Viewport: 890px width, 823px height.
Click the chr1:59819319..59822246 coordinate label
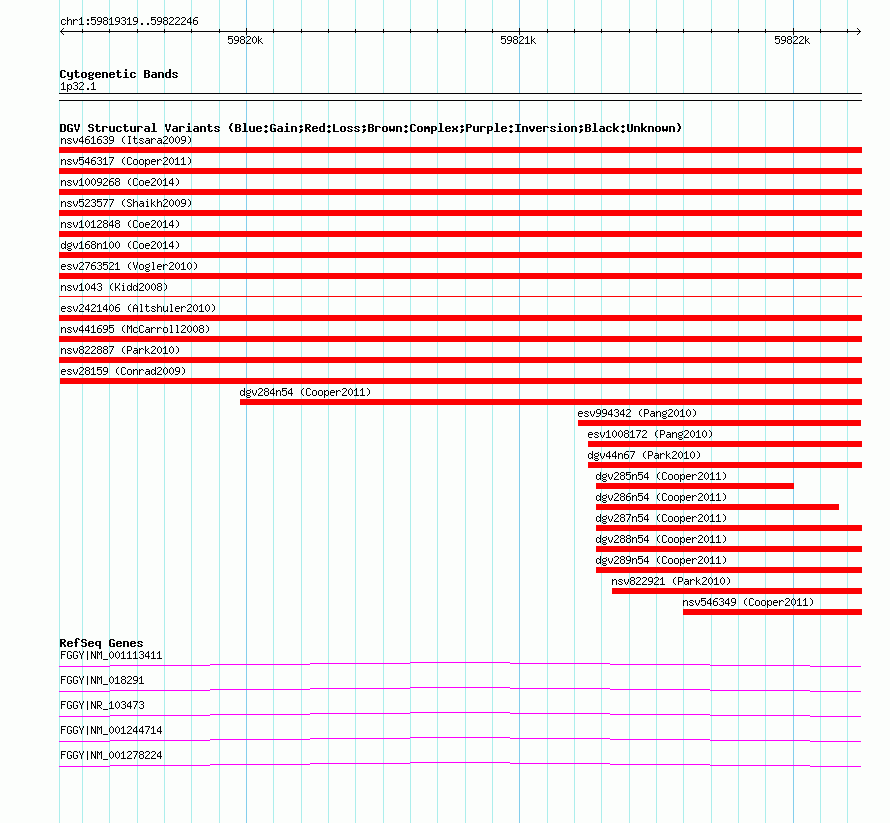pos(129,22)
